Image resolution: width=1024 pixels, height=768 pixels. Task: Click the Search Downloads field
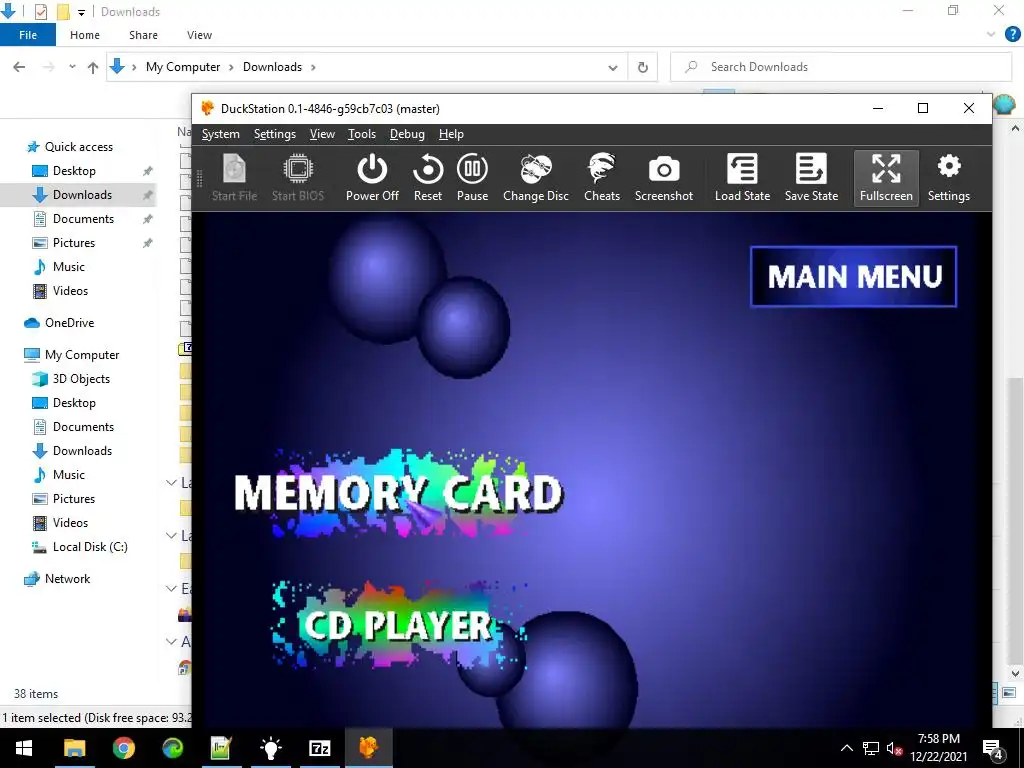(840, 67)
